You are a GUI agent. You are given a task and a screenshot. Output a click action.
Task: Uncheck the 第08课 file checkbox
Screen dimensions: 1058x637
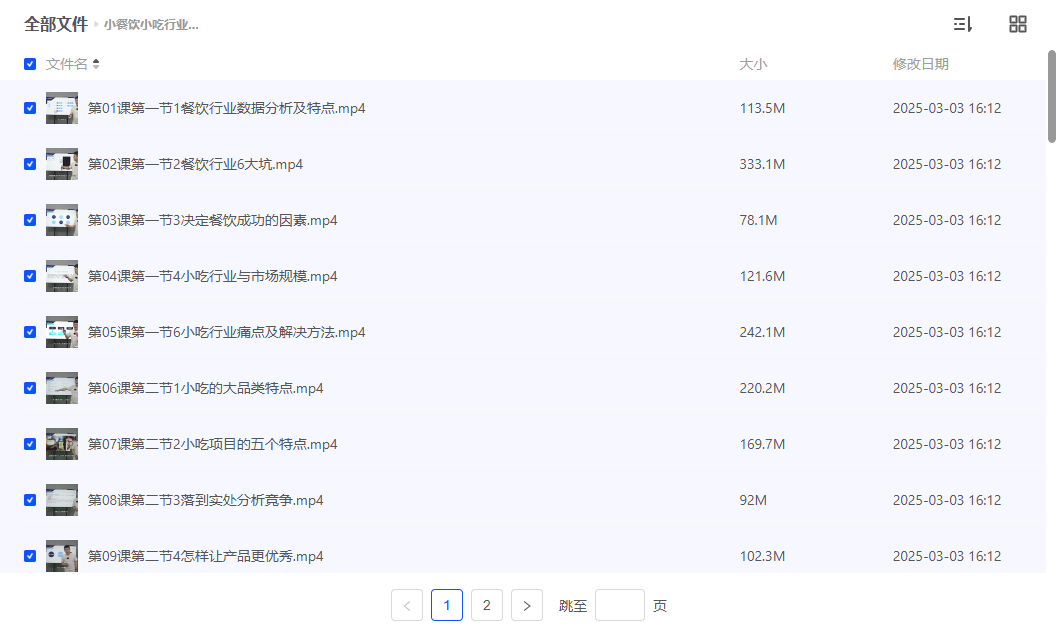(29, 499)
